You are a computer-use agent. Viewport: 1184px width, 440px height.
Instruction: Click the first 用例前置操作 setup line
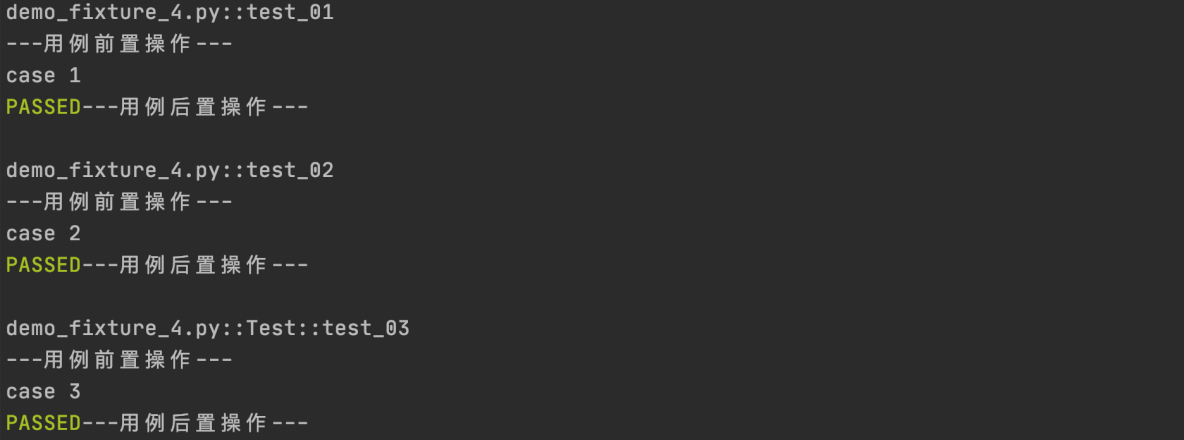(119, 45)
